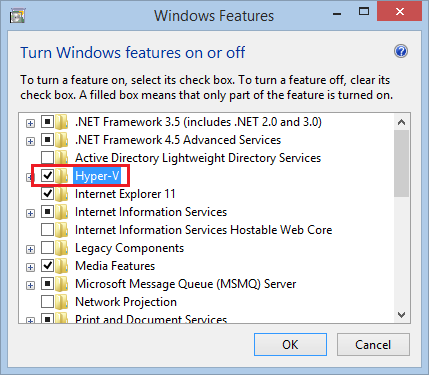This screenshot has width=429, height=375.
Task: Uncheck the Media Features checkbox
Action: click(x=47, y=265)
